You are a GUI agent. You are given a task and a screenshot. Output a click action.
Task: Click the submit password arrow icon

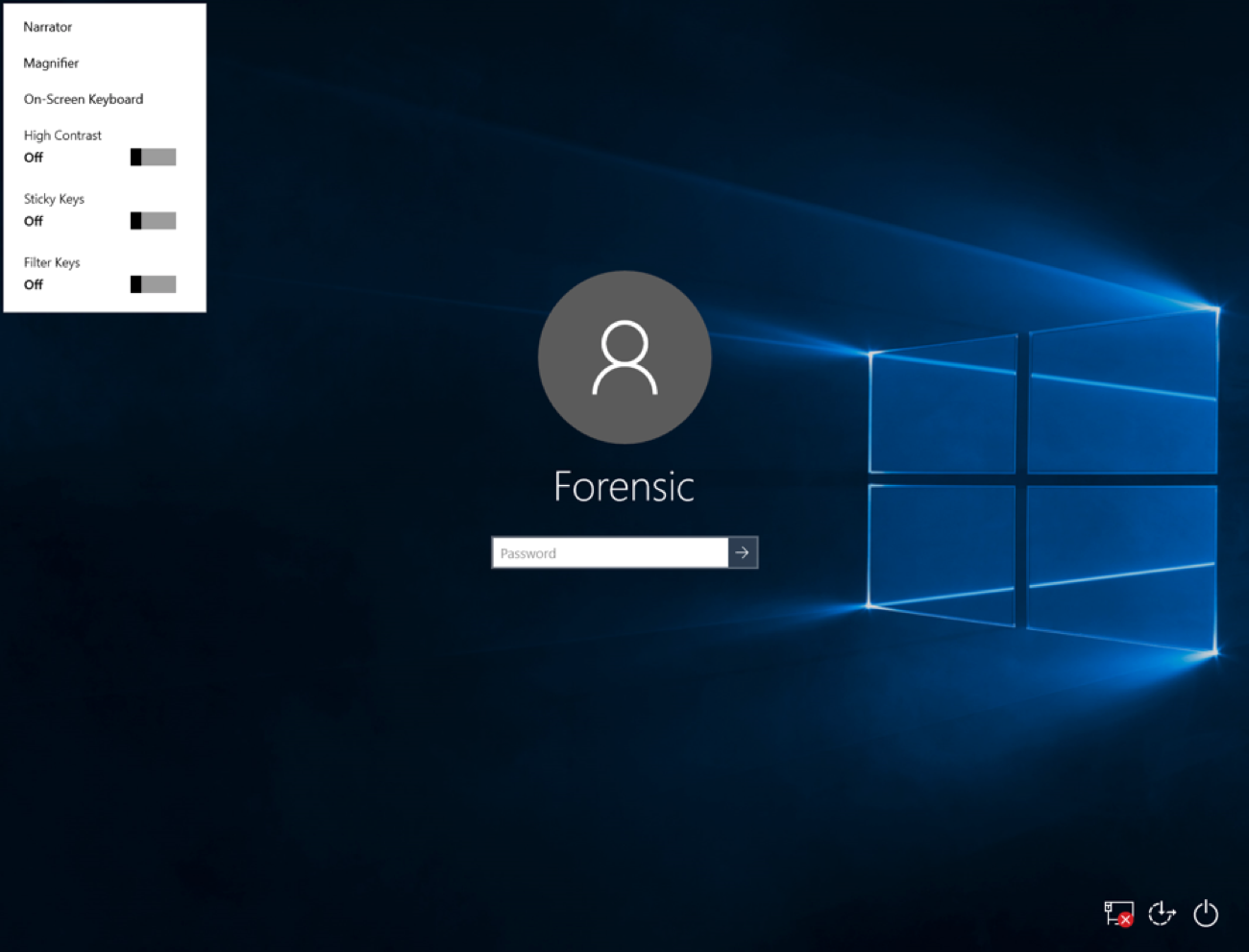[743, 552]
